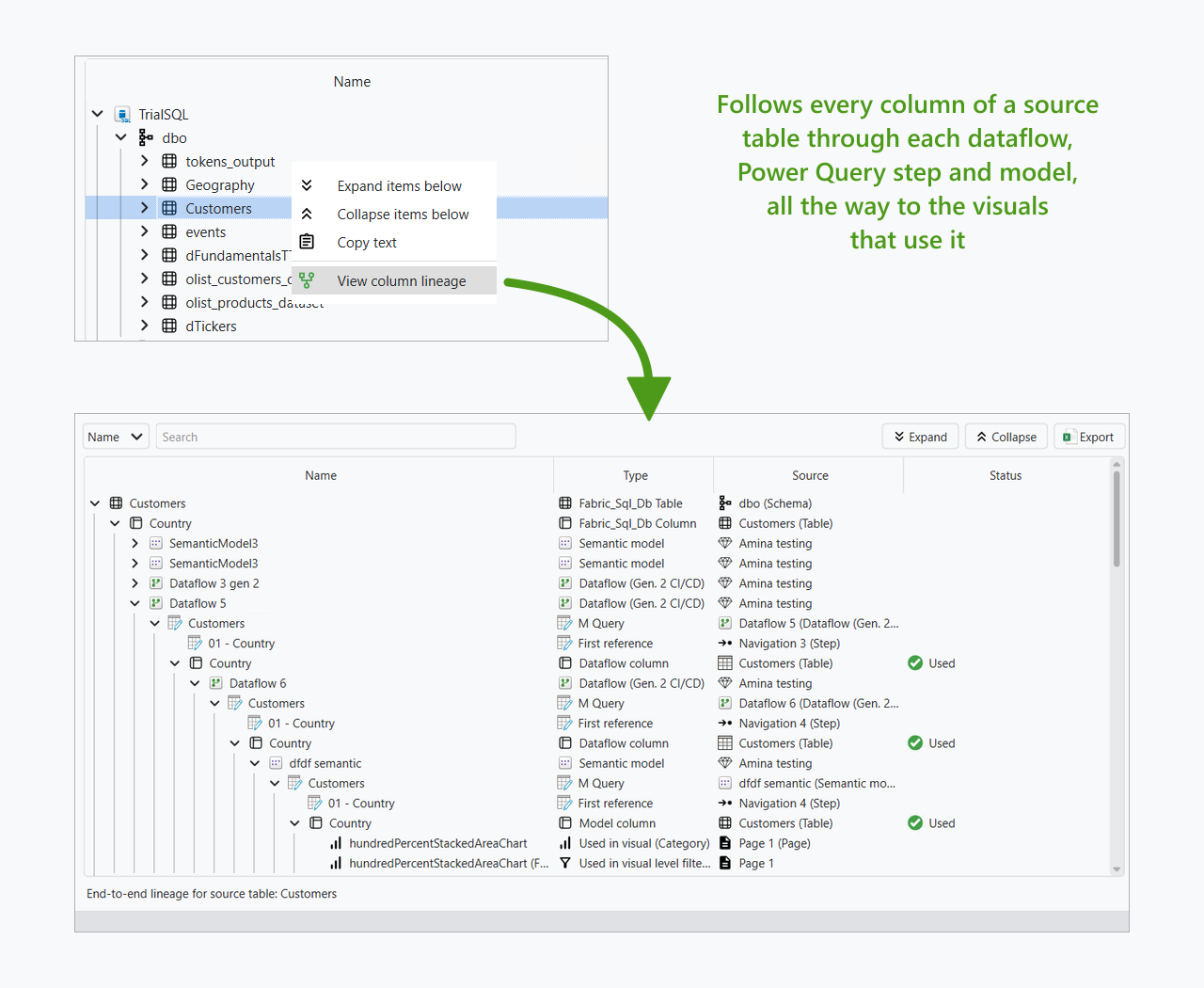This screenshot has width=1204, height=988.
Task: Expand the Customers table node in the top tree
Action: [144, 208]
